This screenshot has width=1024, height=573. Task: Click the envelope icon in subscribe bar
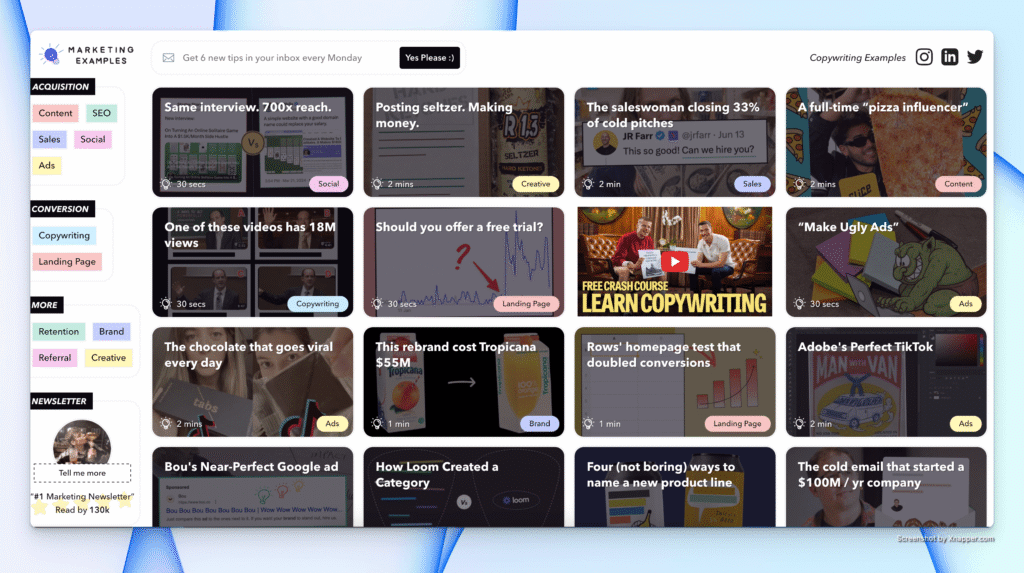coord(168,57)
